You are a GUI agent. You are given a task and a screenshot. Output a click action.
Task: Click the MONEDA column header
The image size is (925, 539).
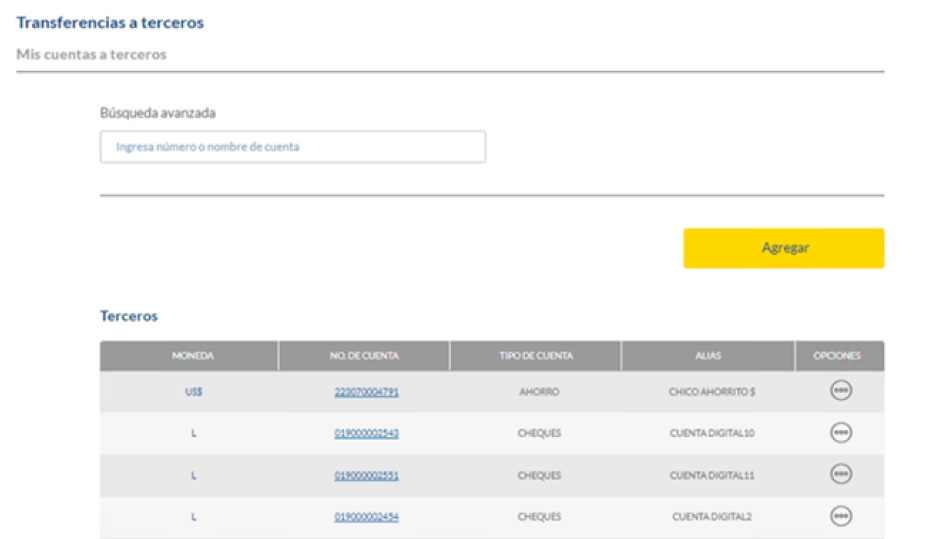click(x=192, y=356)
